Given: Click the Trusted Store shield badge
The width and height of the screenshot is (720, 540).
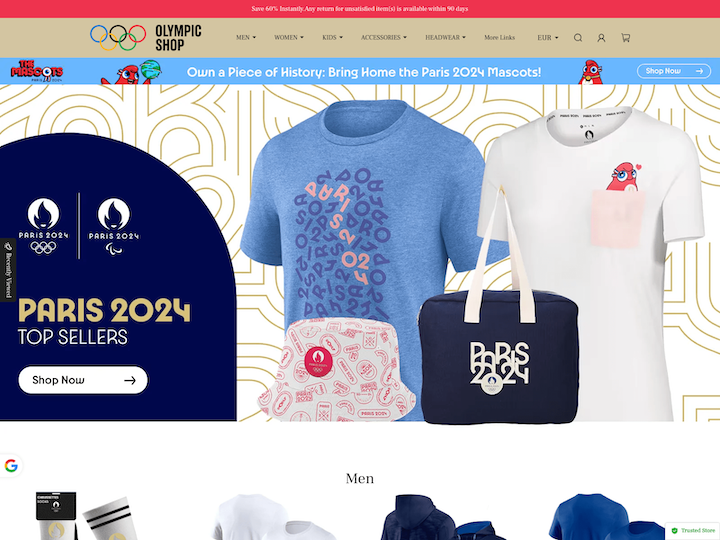Looking at the screenshot, I should (x=693, y=530).
